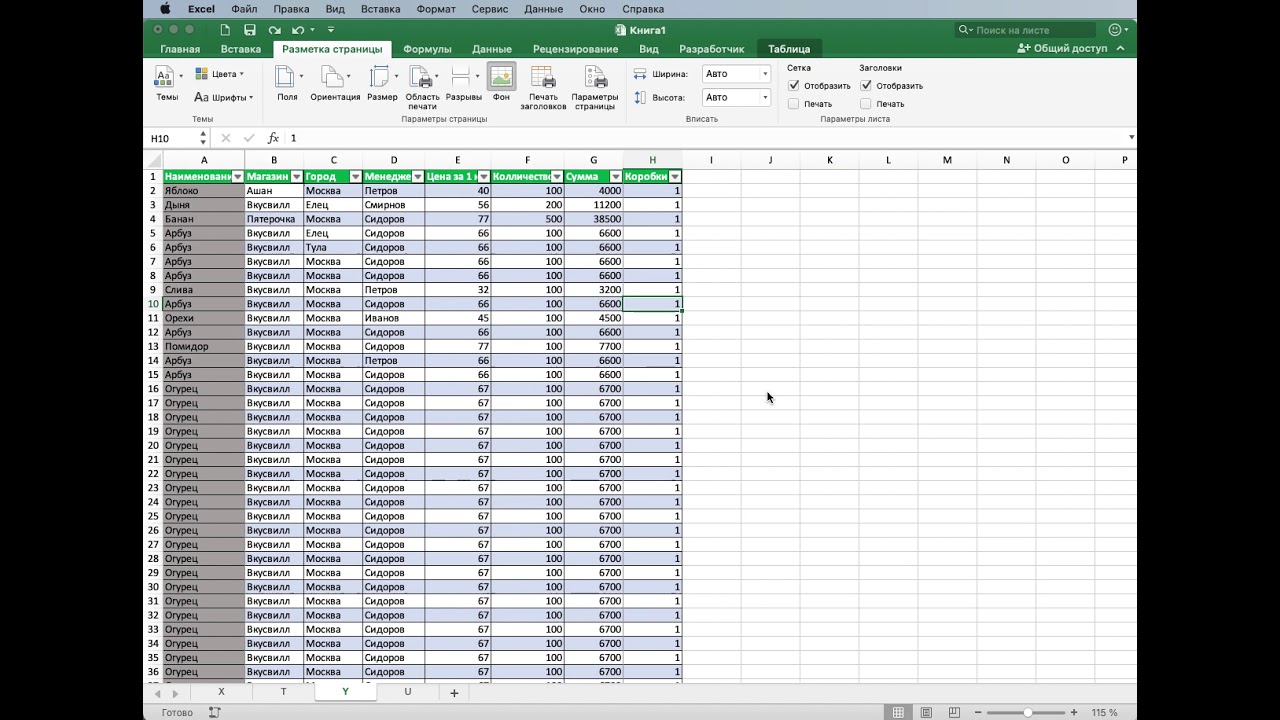Open the Магазин column filter dropdown
1280x720 pixels.
(297, 177)
